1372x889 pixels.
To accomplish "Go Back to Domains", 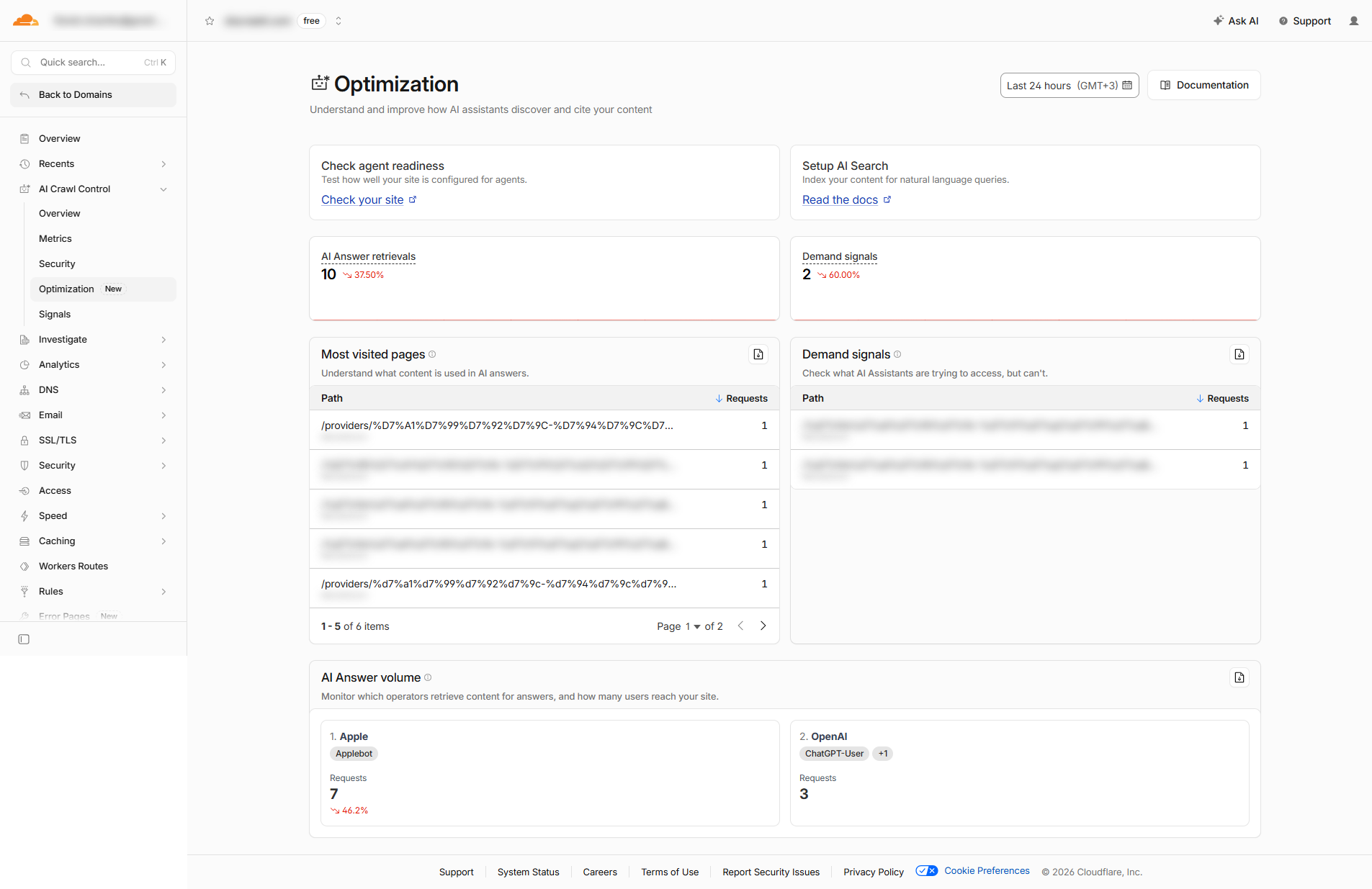I will (93, 95).
